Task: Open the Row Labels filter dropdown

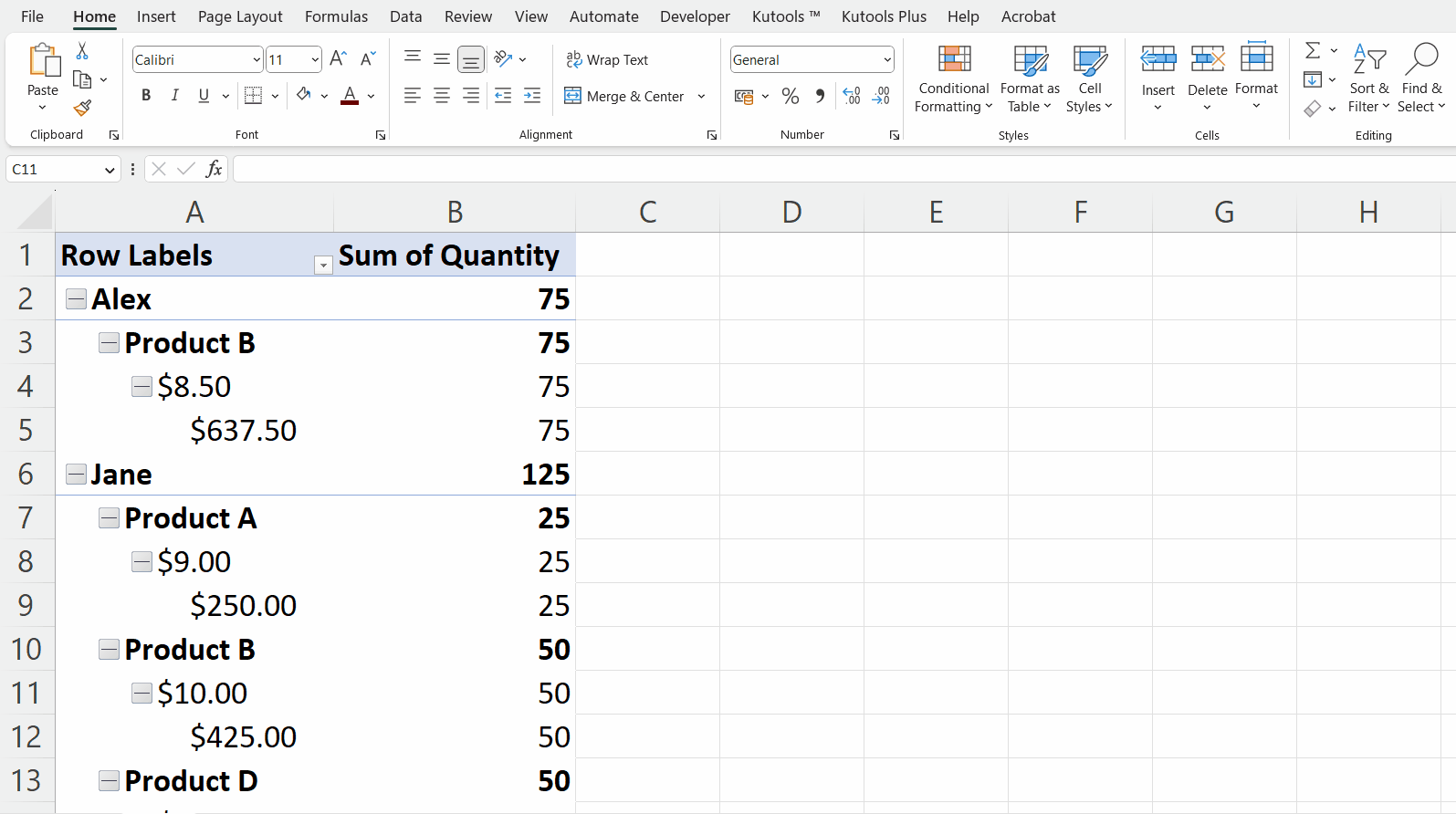Action: [323, 265]
